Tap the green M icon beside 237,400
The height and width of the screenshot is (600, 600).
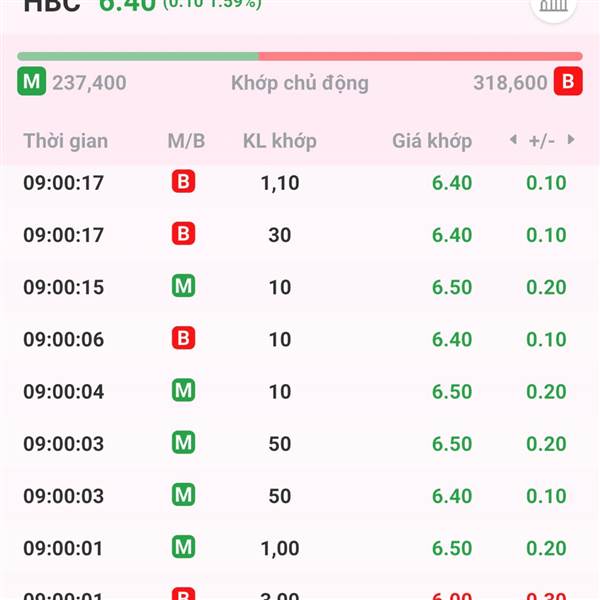[x=31, y=81]
